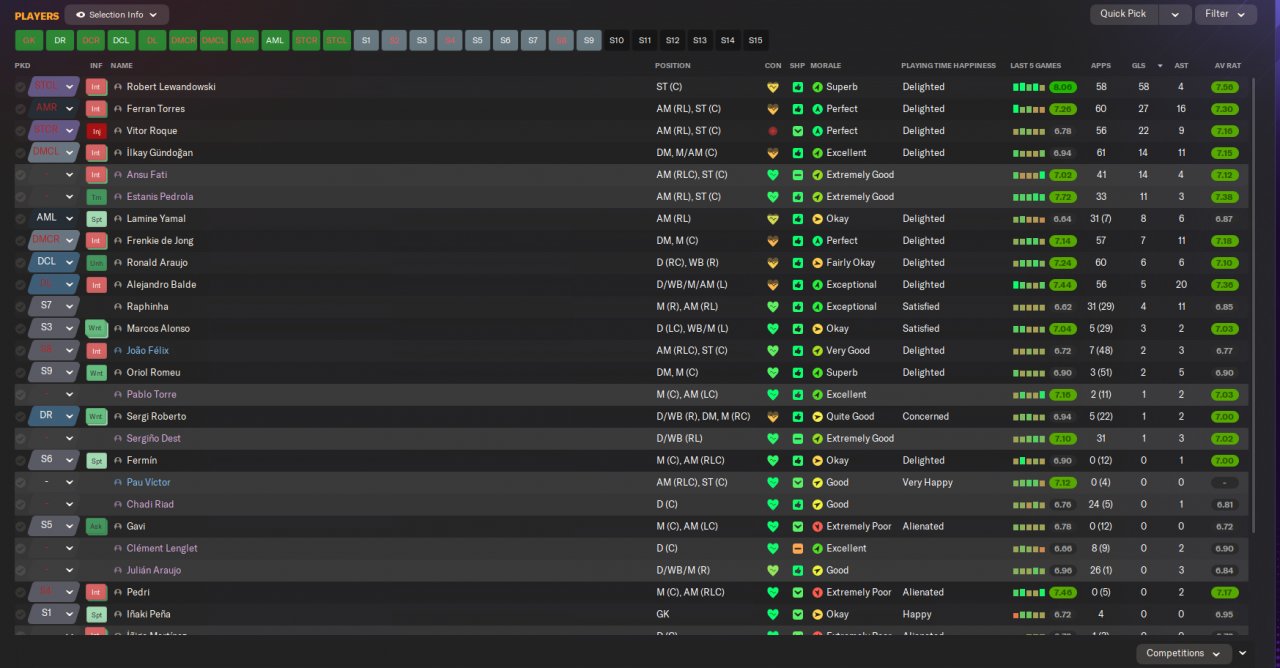The height and width of the screenshot is (668, 1280).
Task: Click Vitor Roque's Inj injury icon
Action: tap(96, 131)
